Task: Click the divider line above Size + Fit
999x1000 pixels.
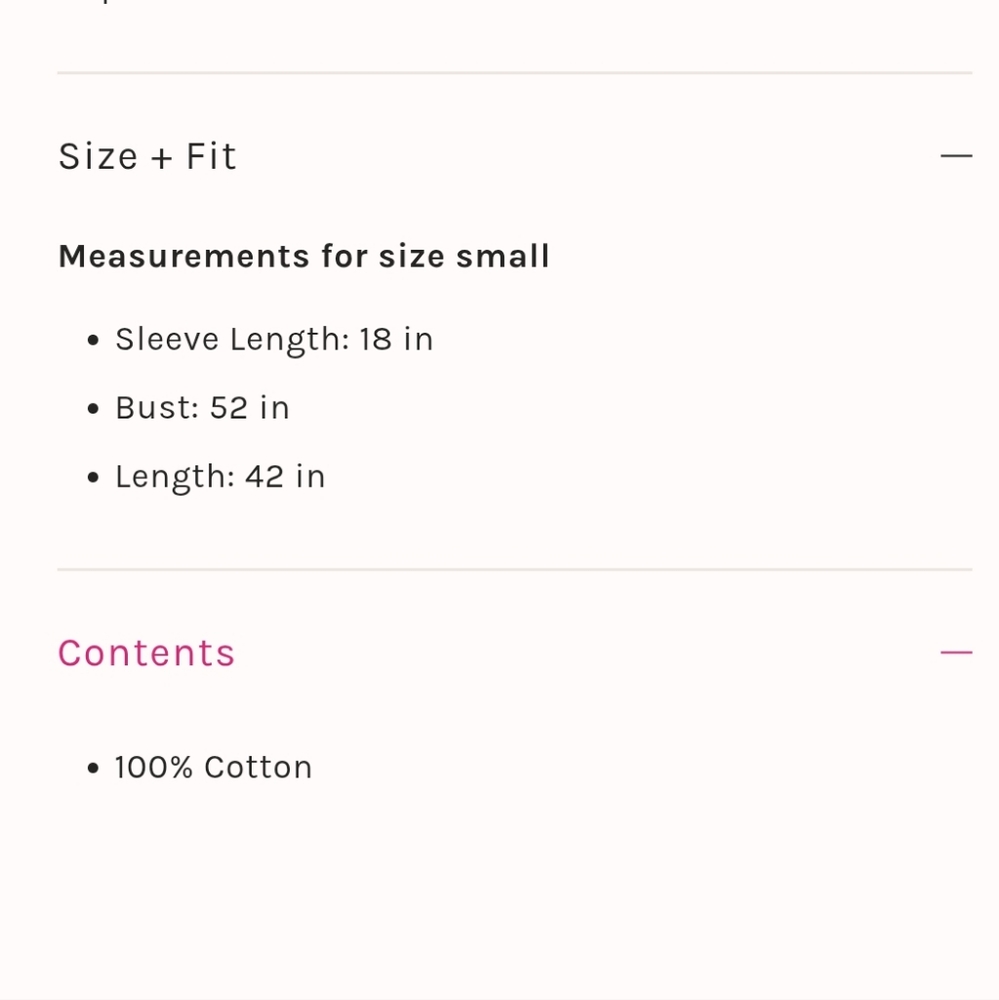Action: pyautogui.click(x=515, y=73)
